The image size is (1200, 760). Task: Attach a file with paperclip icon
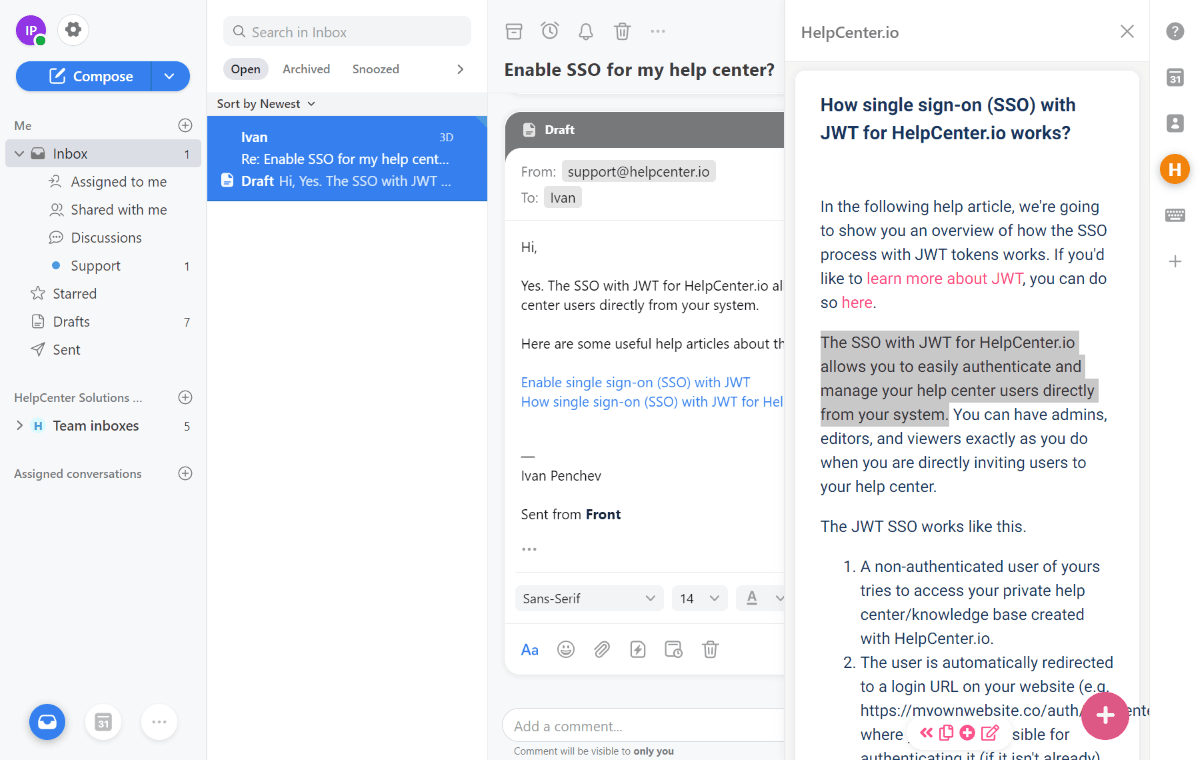602,649
